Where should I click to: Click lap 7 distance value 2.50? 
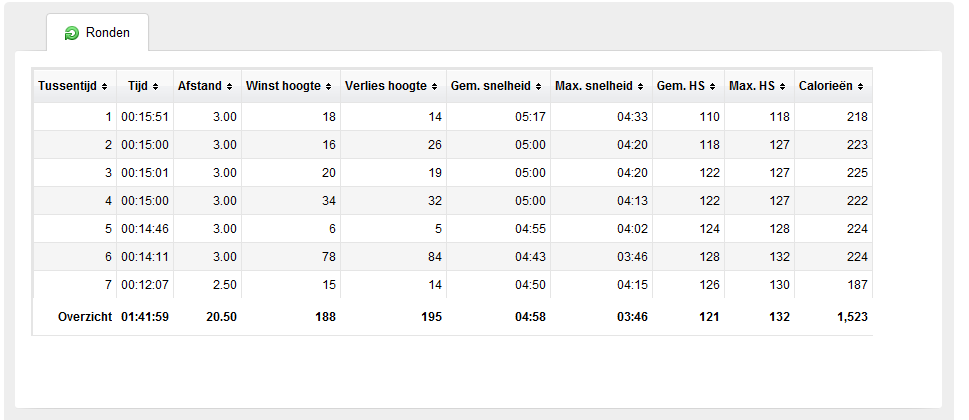click(225, 285)
